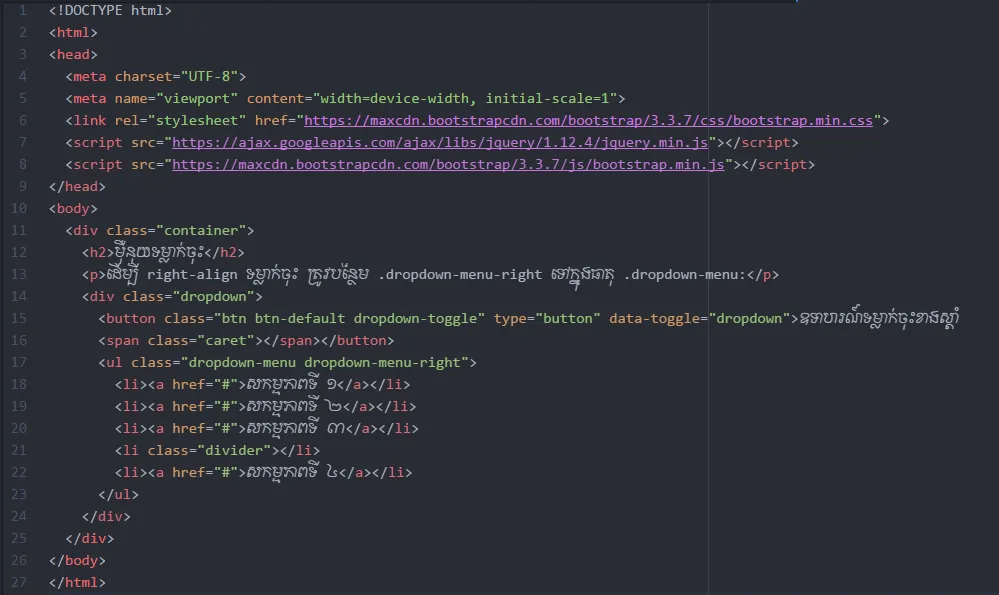Open the jquery.min.js googleapis URL
Image resolution: width=999 pixels, height=595 pixels.
(440, 143)
